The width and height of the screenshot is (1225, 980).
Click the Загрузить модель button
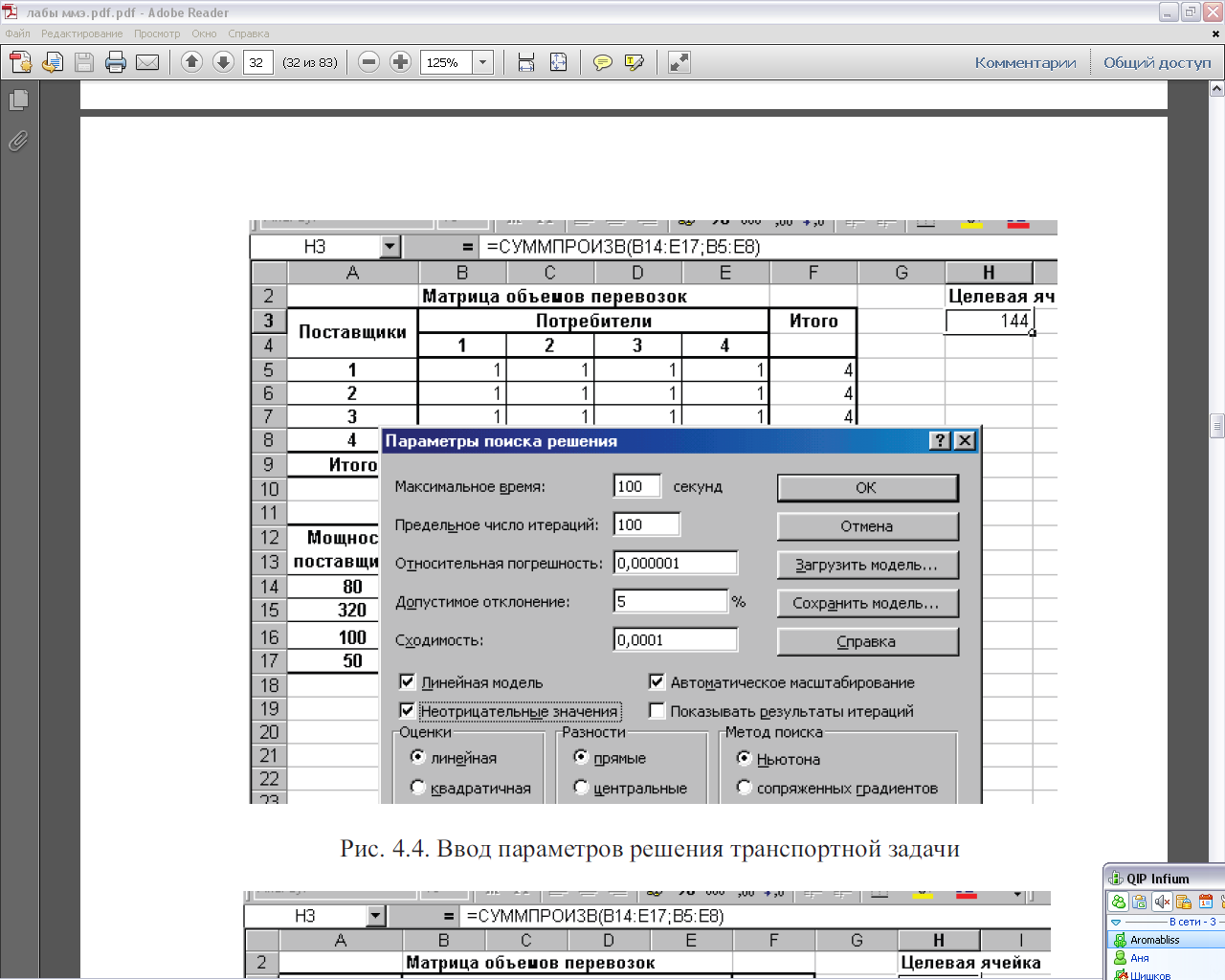tap(867, 565)
